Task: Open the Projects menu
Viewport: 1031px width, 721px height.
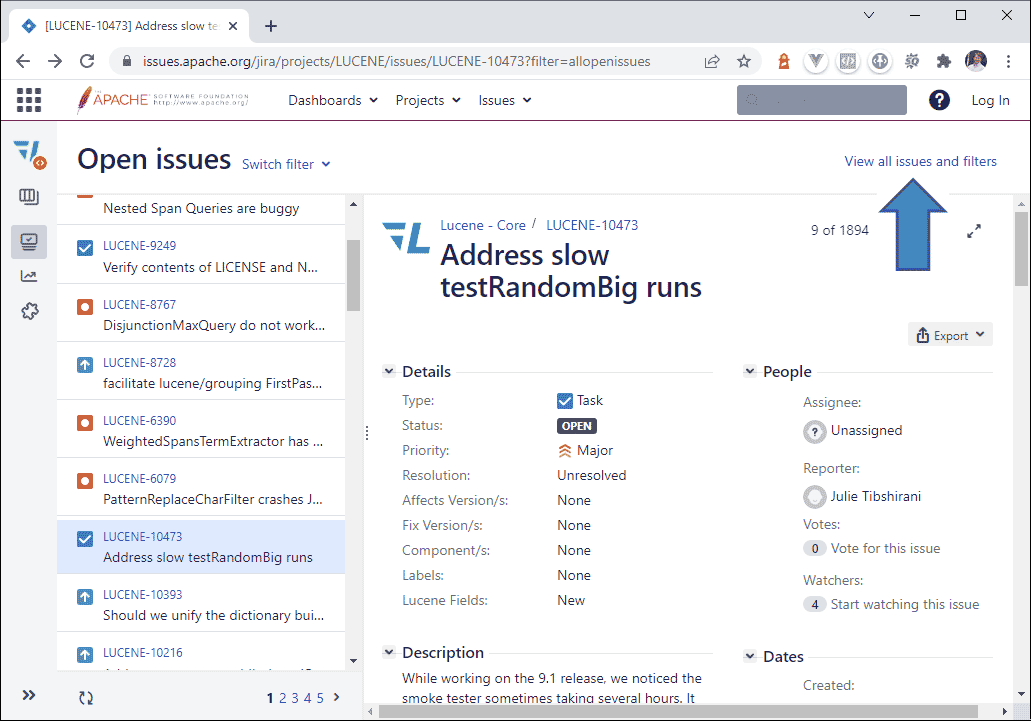Action: [x=428, y=100]
